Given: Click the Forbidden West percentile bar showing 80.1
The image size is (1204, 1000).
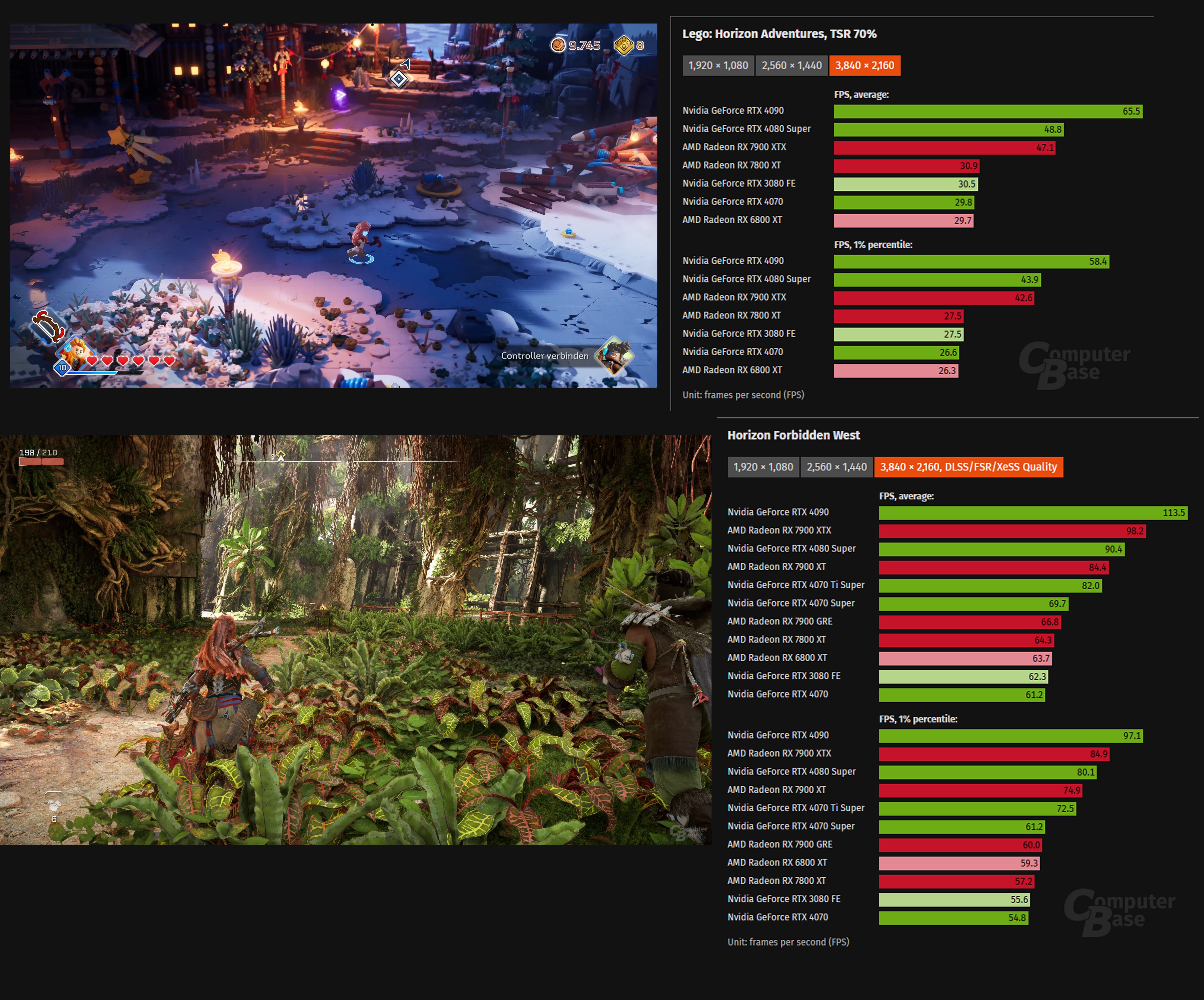Looking at the screenshot, I should click(x=988, y=772).
